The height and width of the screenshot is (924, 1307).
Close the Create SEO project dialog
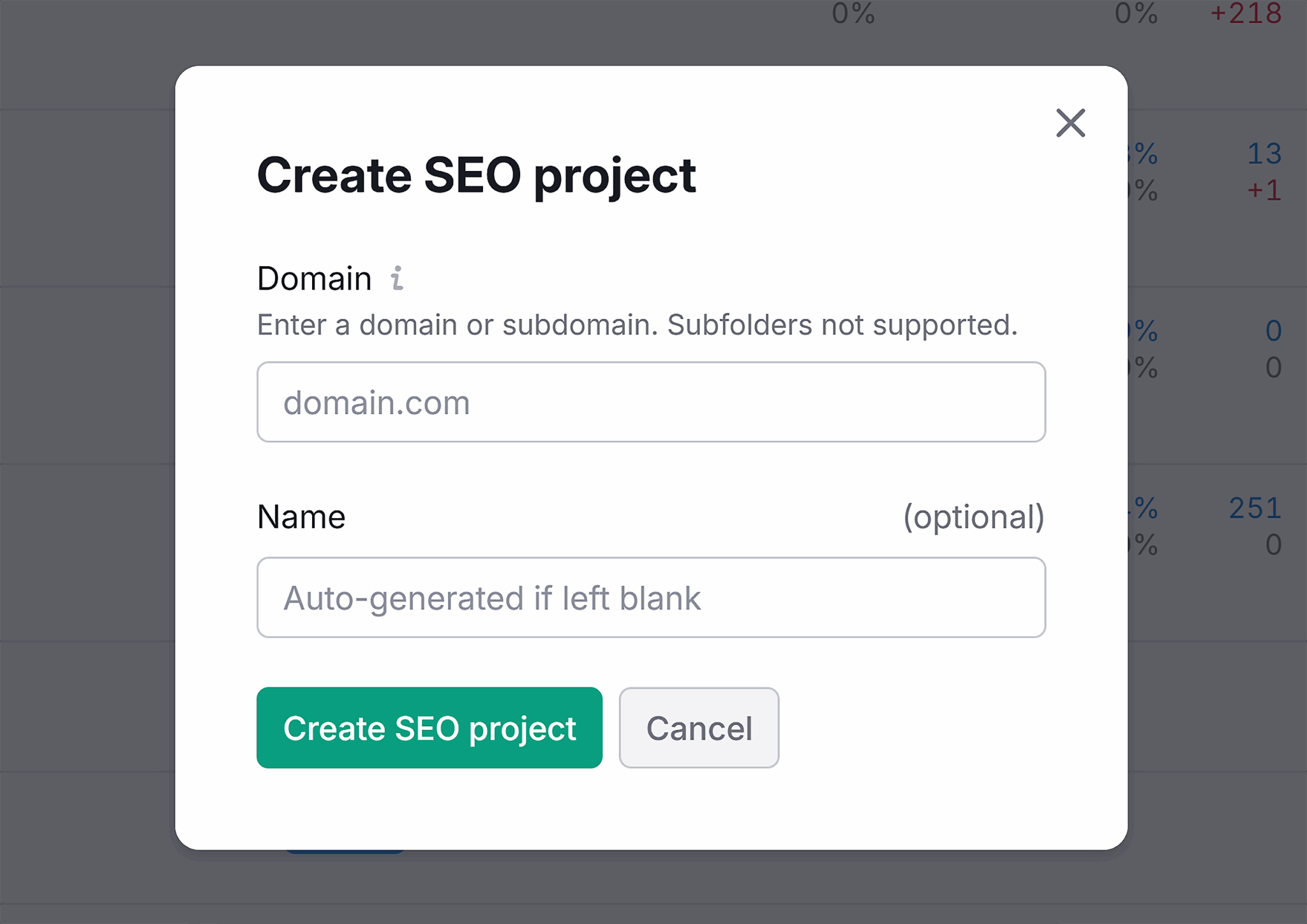pyautogui.click(x=1070, y=123)
